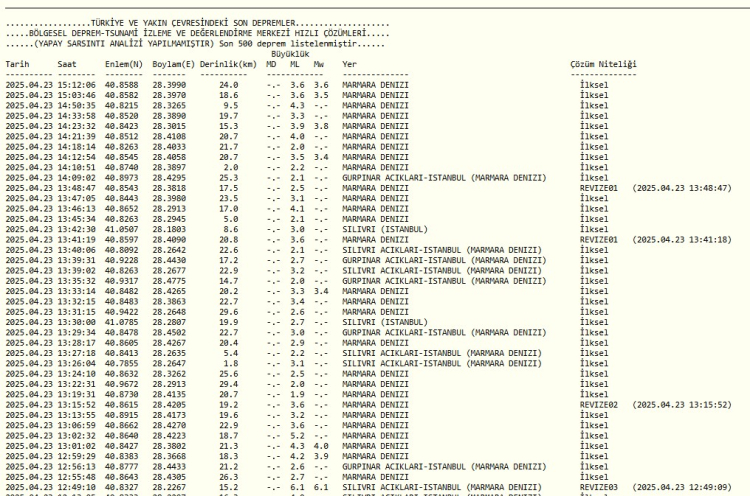Screen dimensions: 750x496
Task: Click depth value 24.0 in the first row
Action: click(x=228, y=85)
